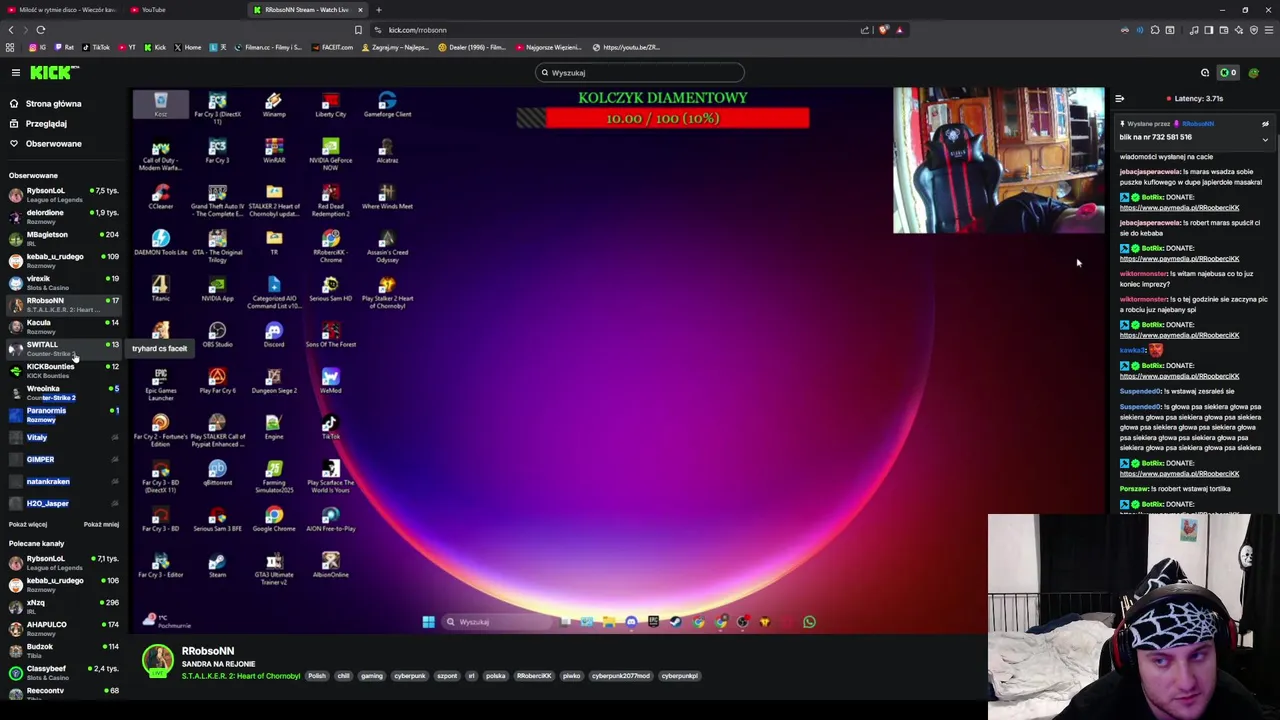Click the szpont stream tag
The height and width of the screenshot is (720, 1280).
click(x=447, y=676)
